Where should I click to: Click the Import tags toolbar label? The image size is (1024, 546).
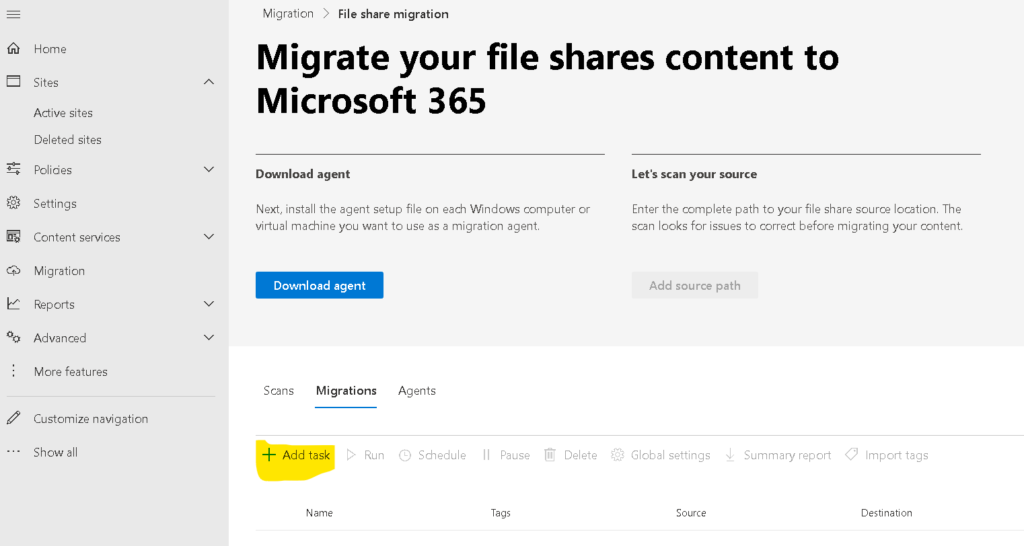tap(897, 455)
